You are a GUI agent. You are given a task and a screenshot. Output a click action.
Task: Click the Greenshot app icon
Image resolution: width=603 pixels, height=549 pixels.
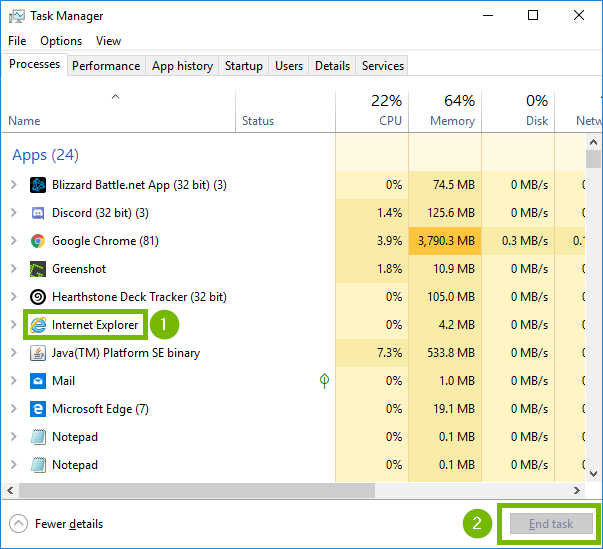[38, 269]
